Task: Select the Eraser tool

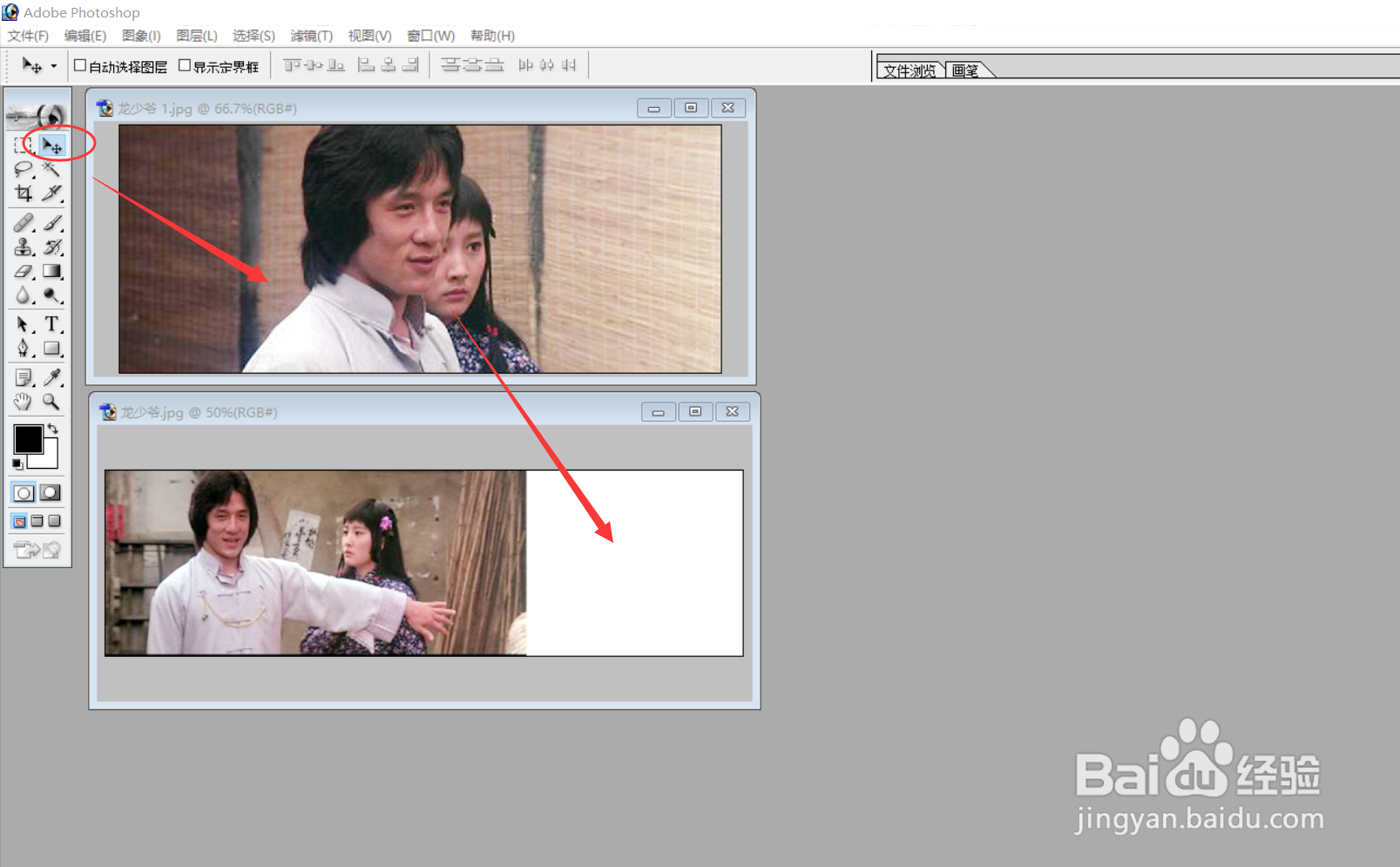Action: [24, 272]
